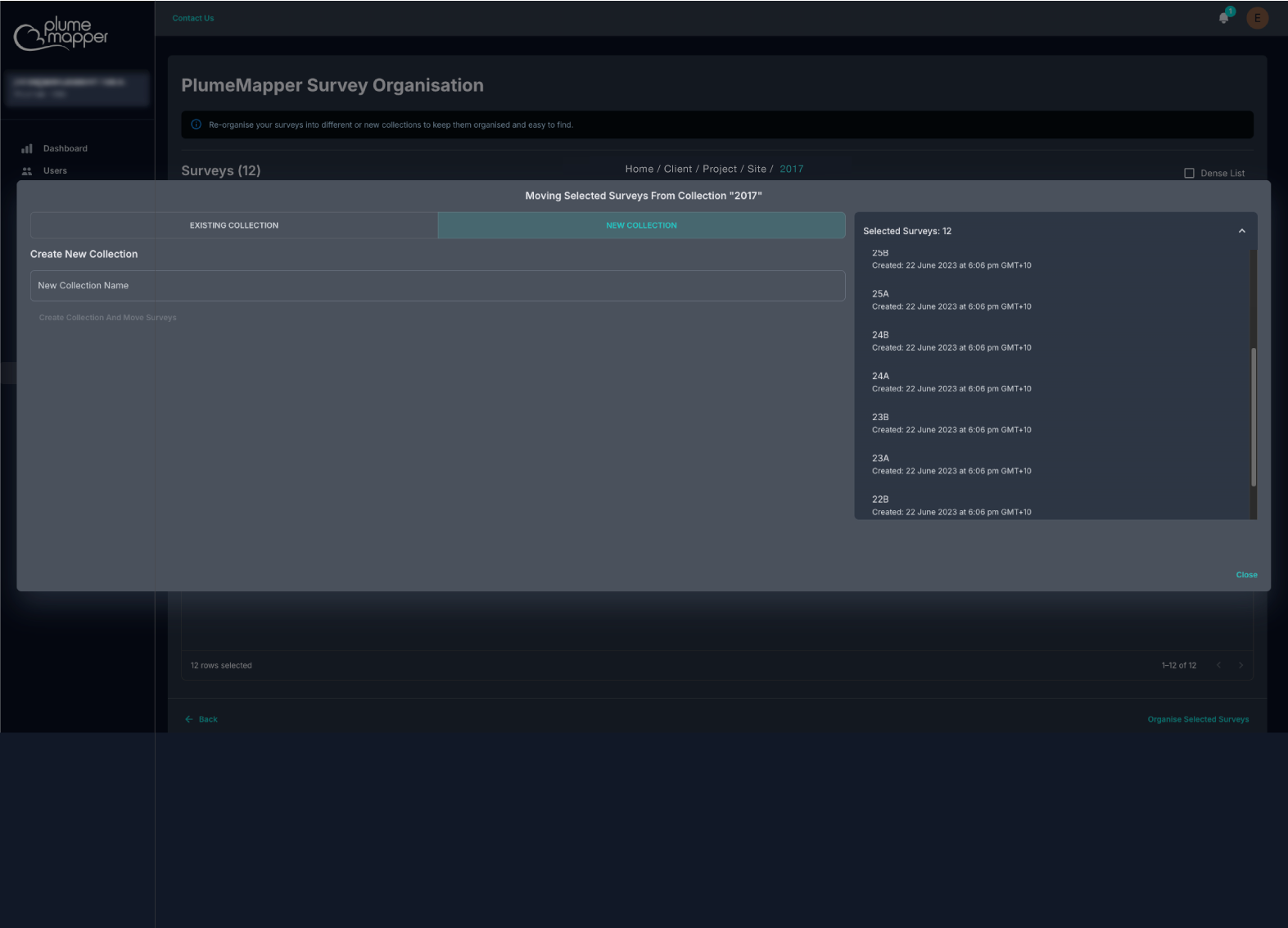Select survey 23A in the list
The height and width of the screenshot is (928, 1288).
point(951,464)
